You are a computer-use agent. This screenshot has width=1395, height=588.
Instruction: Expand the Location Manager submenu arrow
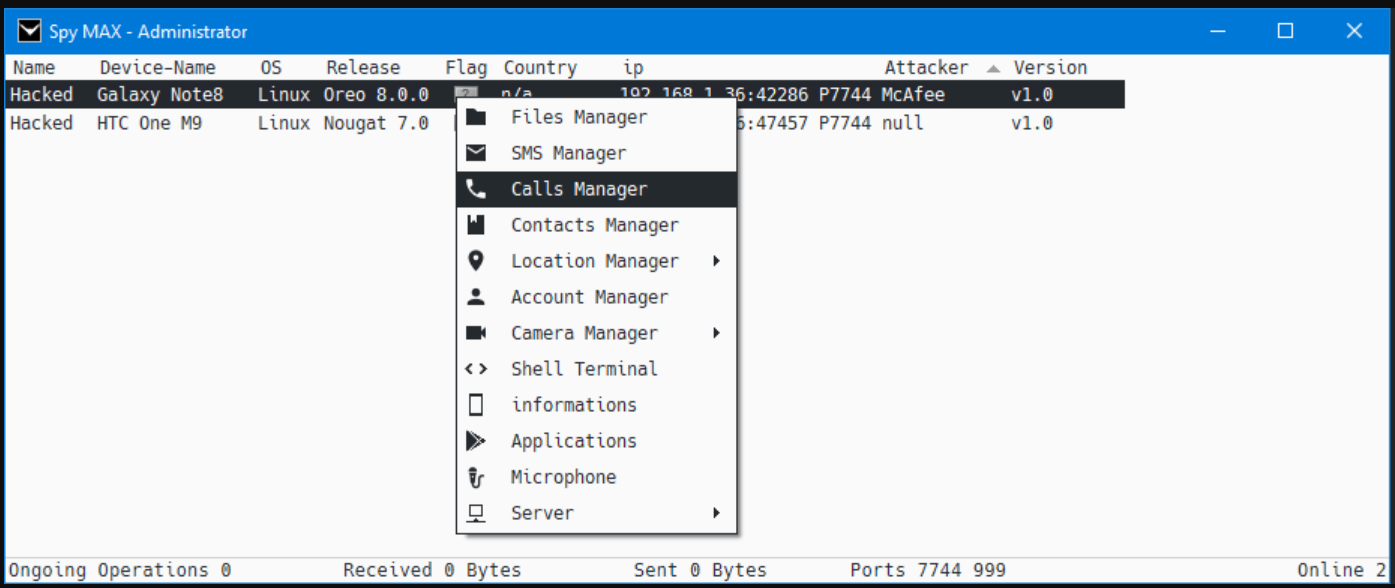[x=716, y=261]
